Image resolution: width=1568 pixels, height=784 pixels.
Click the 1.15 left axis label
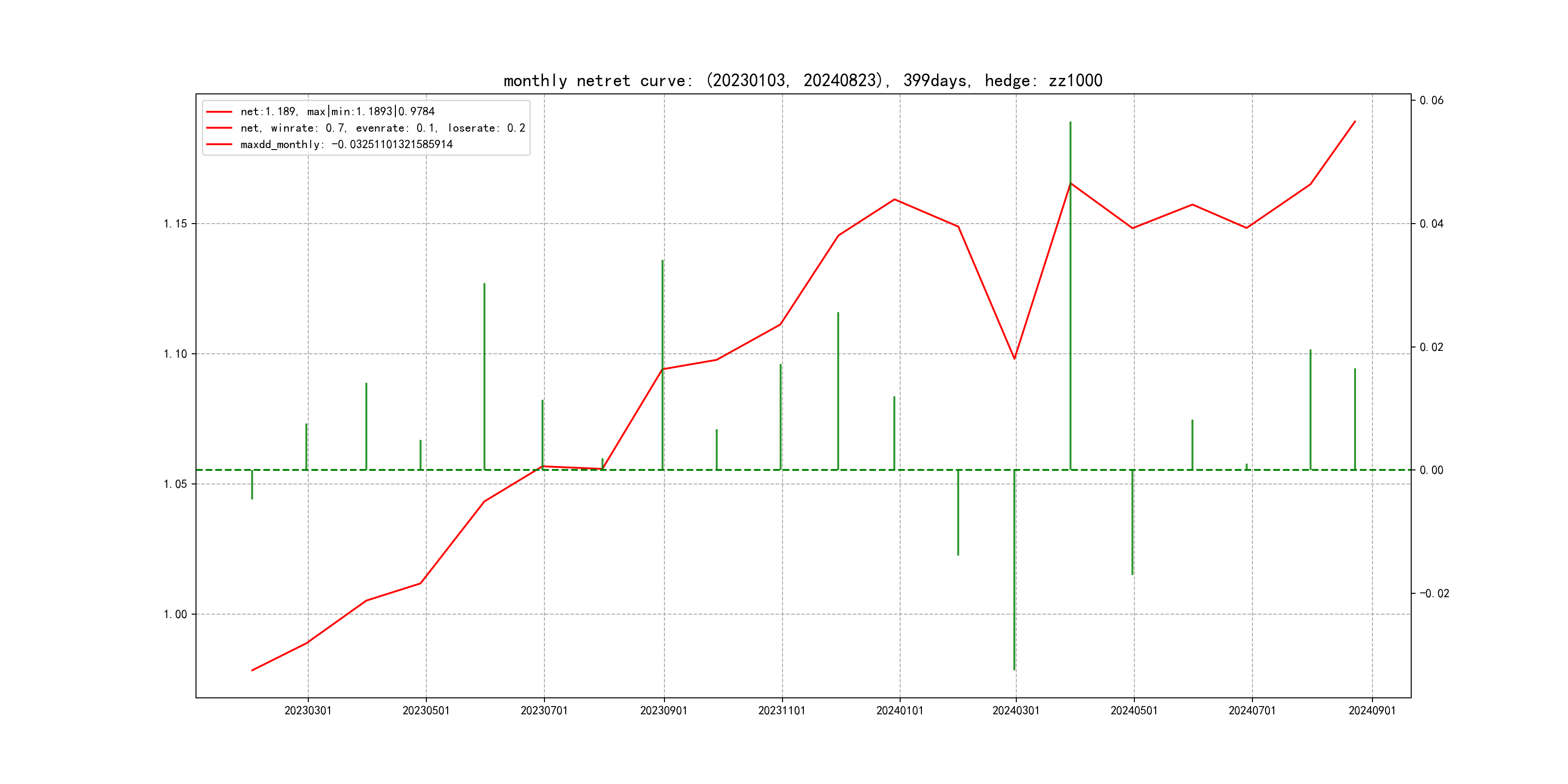coord(175,224)
